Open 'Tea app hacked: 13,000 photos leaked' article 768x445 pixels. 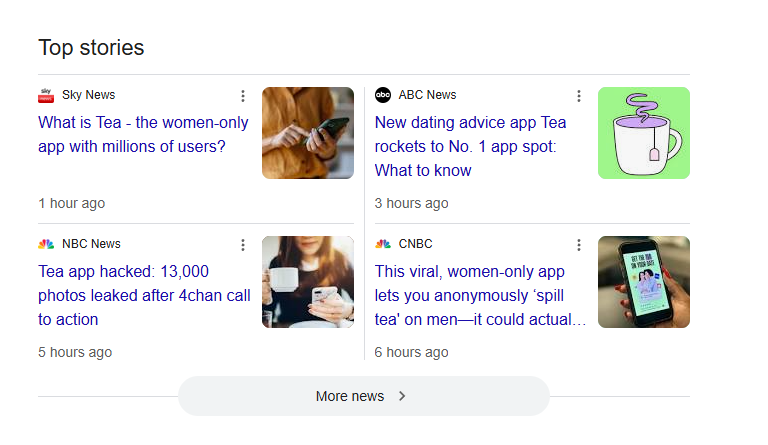(x=144, y=295)
